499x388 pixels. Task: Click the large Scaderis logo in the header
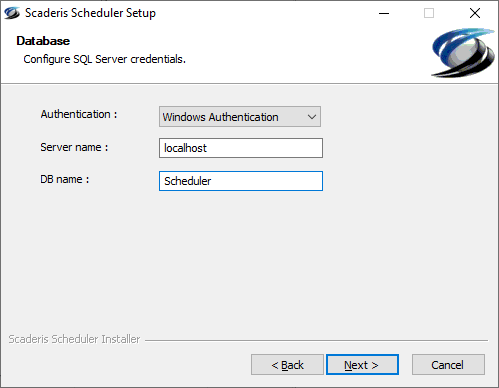pos(463,53)
